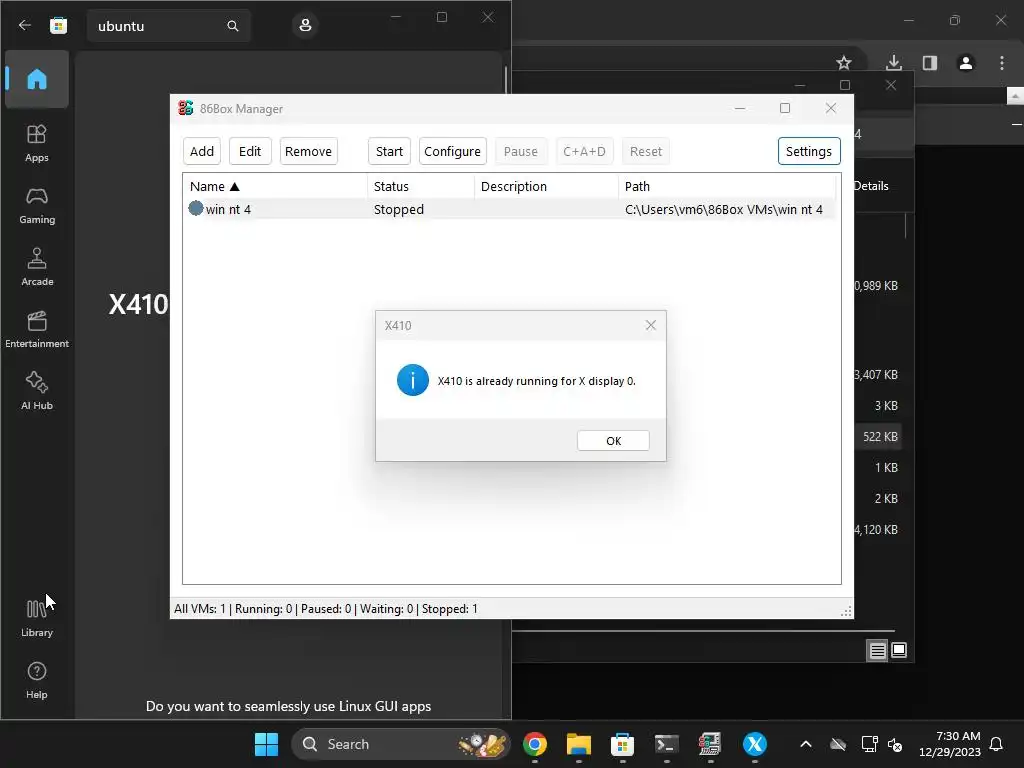The height and width of the screenshot is (768, 1024).
Task: Select the 522 KB file row
Action: coord(880,436)
